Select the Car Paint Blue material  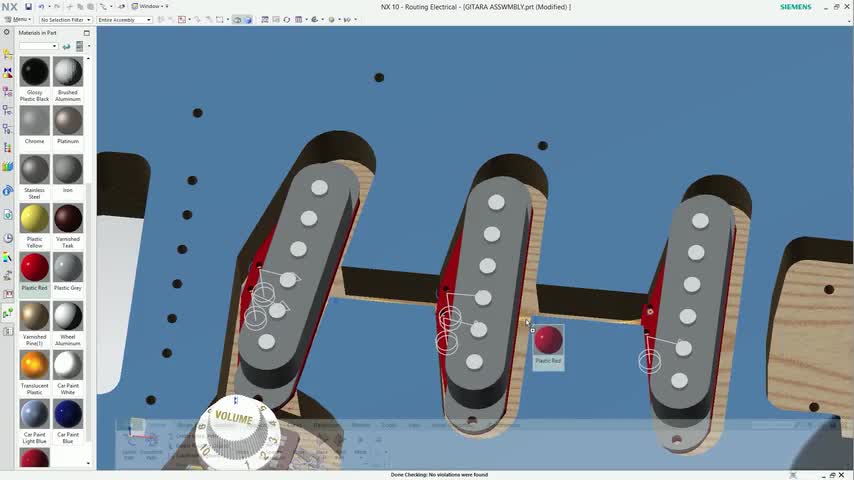coord(68,422)
